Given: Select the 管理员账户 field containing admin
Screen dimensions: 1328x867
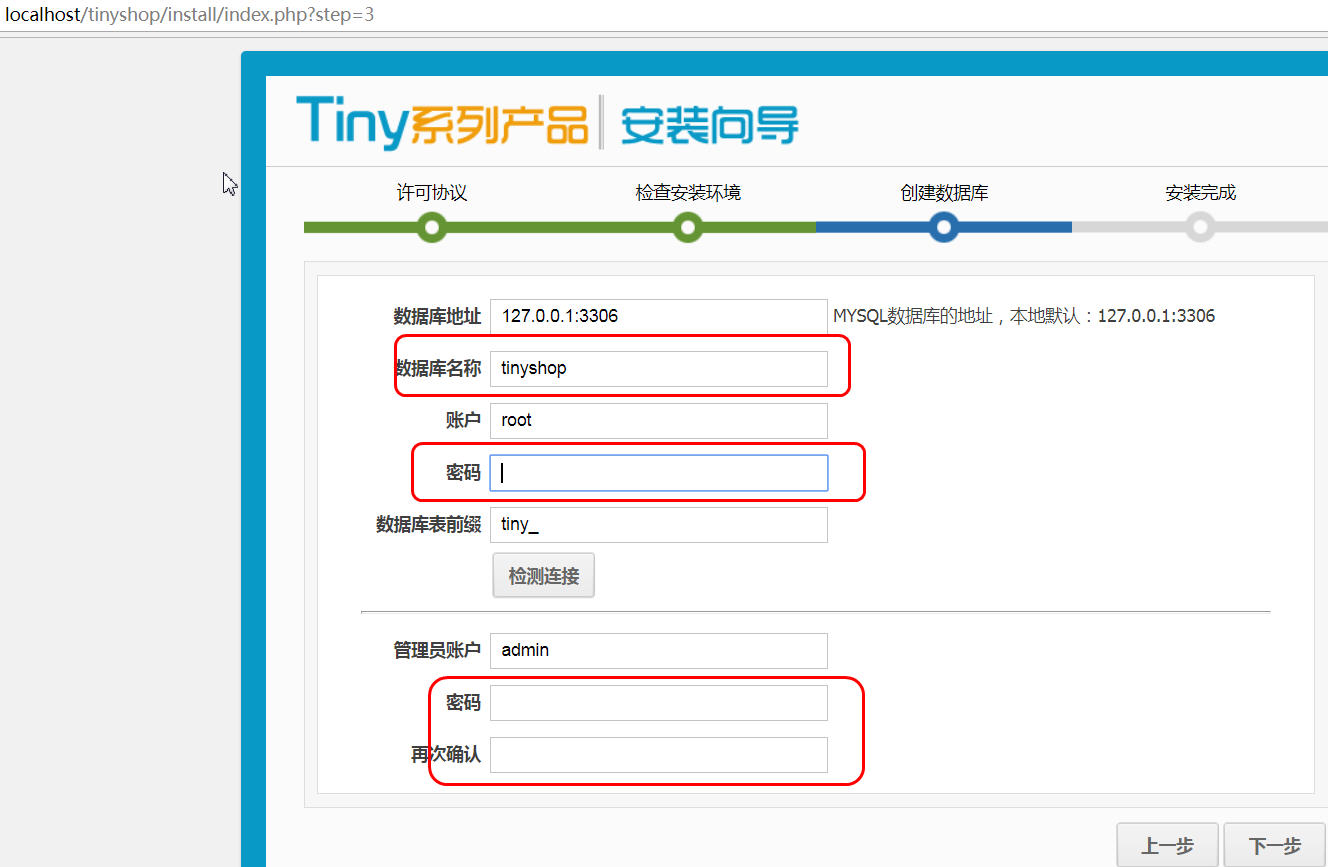Looking at the screenshot, I should [x=658, y=650].
